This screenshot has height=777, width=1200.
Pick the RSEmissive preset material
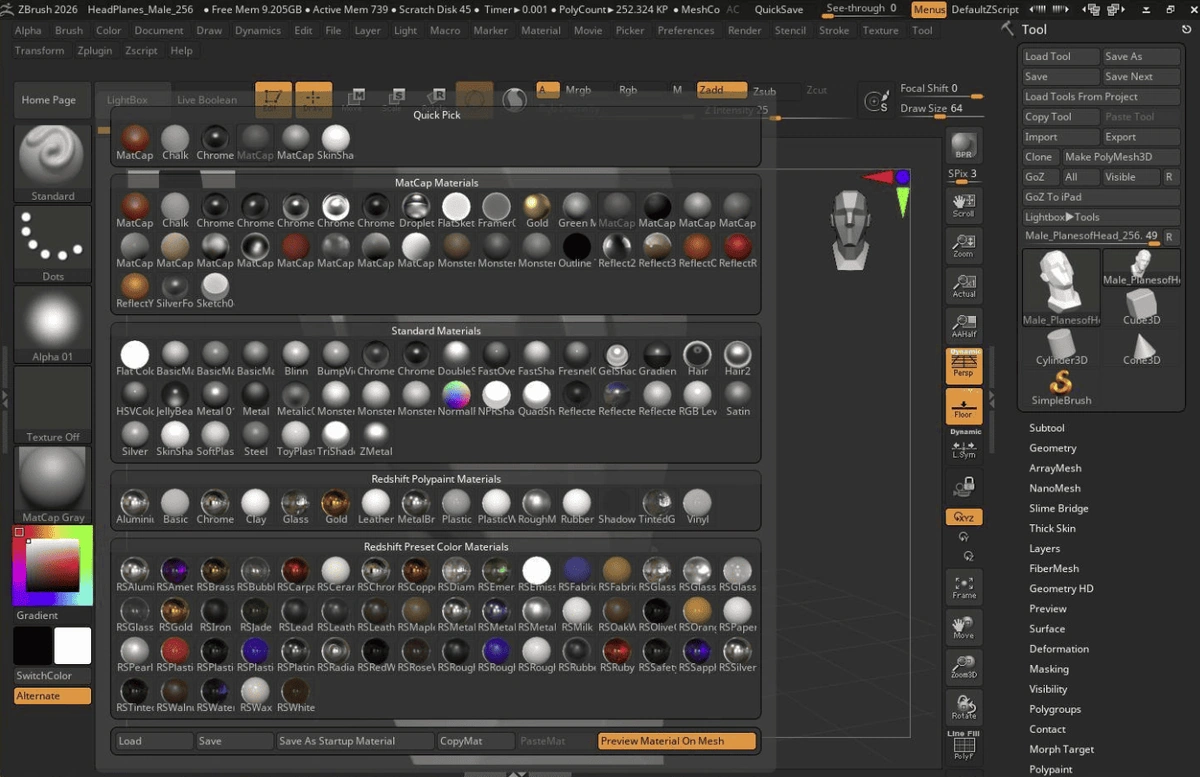coord(536,575)
